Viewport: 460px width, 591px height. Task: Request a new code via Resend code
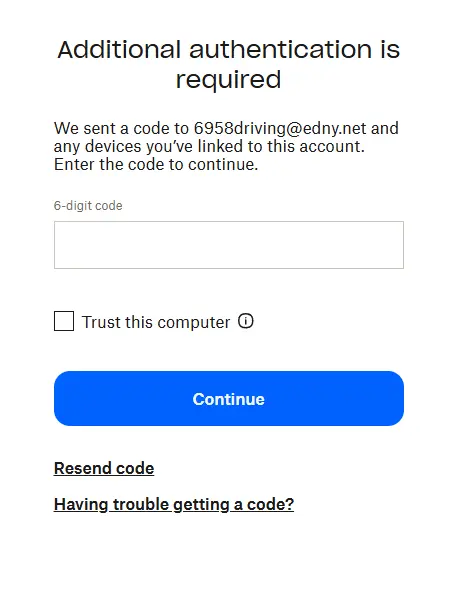pos(104,469)
